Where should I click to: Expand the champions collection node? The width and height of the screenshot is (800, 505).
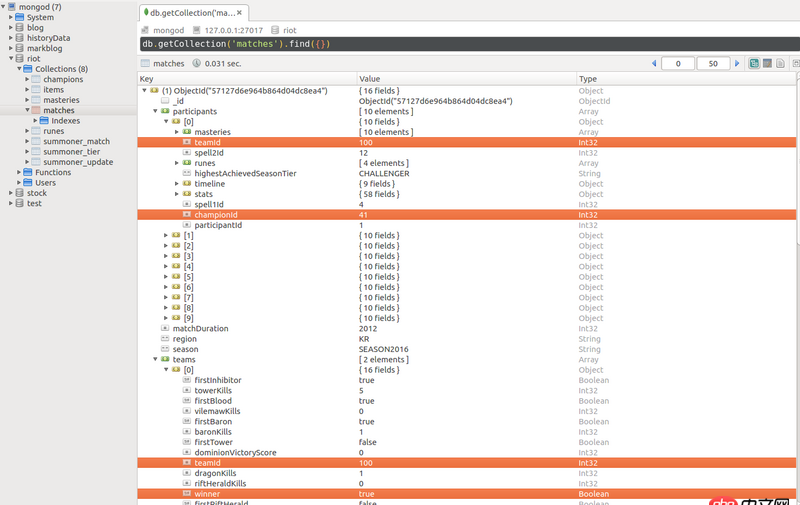[x=25, y=79]
